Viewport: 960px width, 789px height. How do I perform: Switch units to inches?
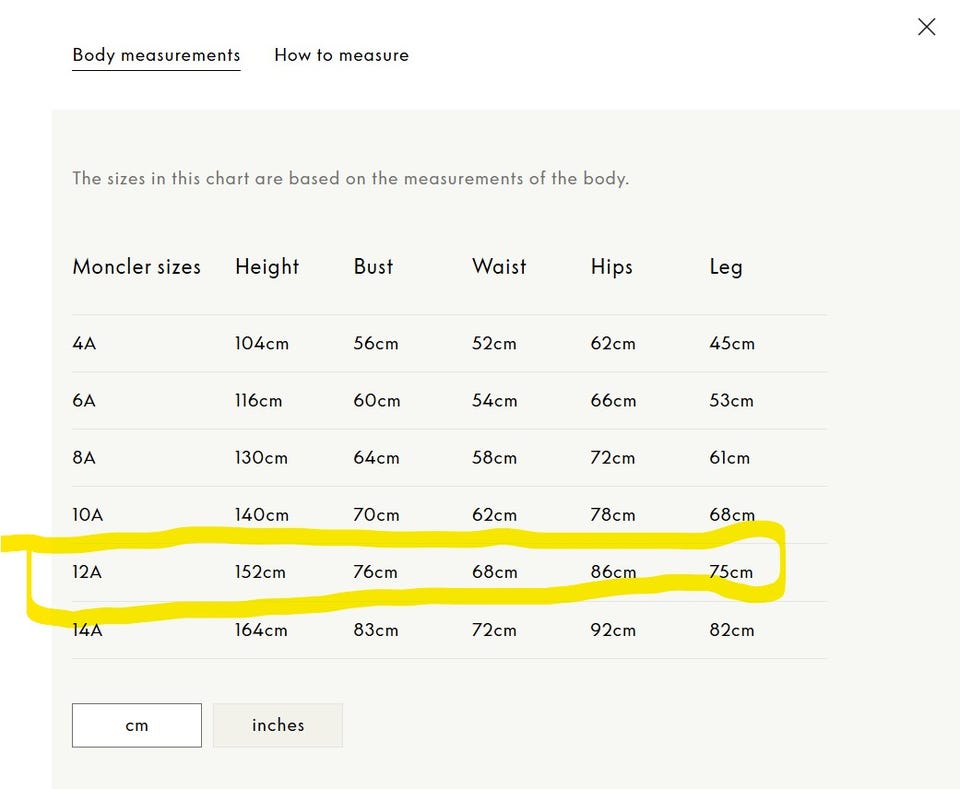pyautogui.click(x=278, y=725)
